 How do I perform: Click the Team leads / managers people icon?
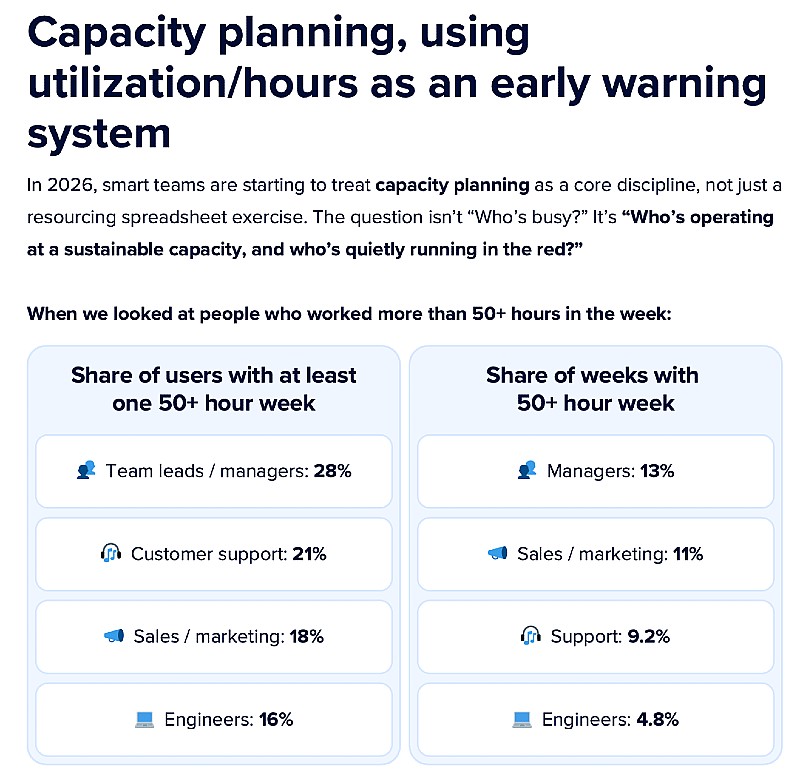pyautogui.click(x=85, y=470)
